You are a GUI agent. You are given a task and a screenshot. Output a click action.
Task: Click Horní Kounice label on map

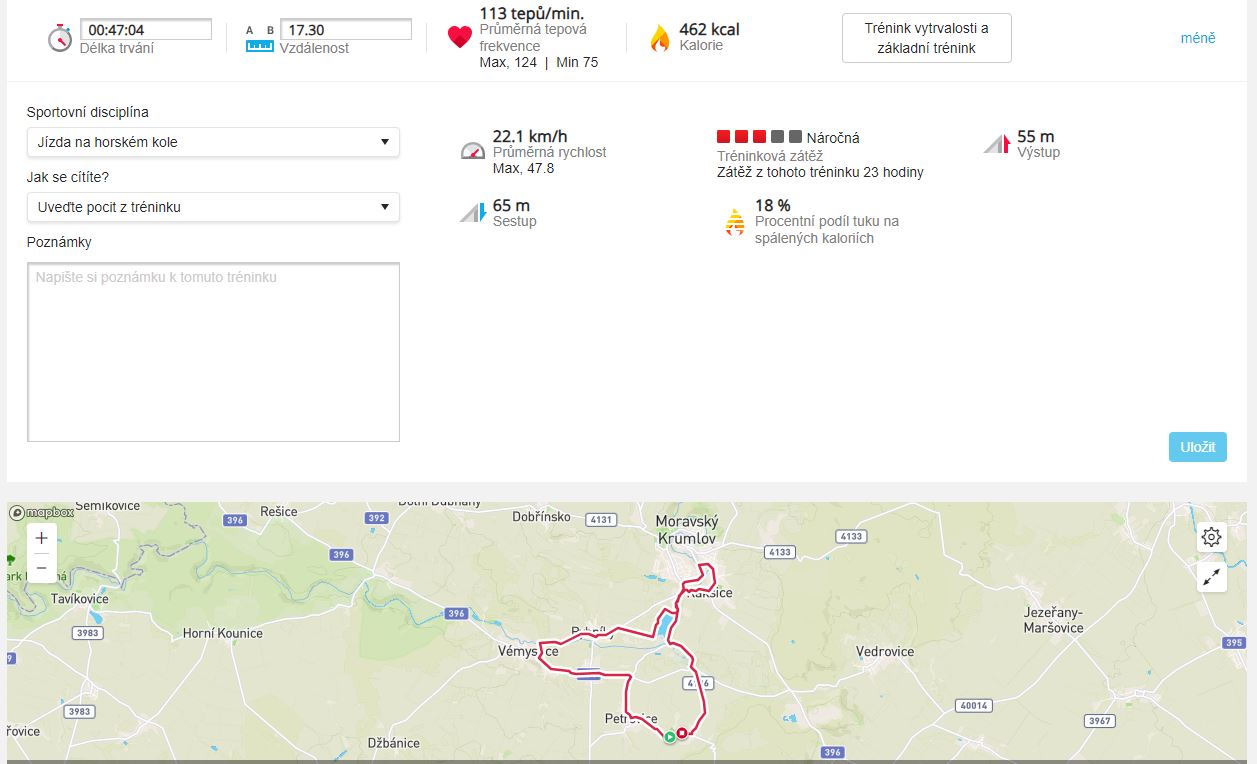pyautogui.click(x=223, y=633)
